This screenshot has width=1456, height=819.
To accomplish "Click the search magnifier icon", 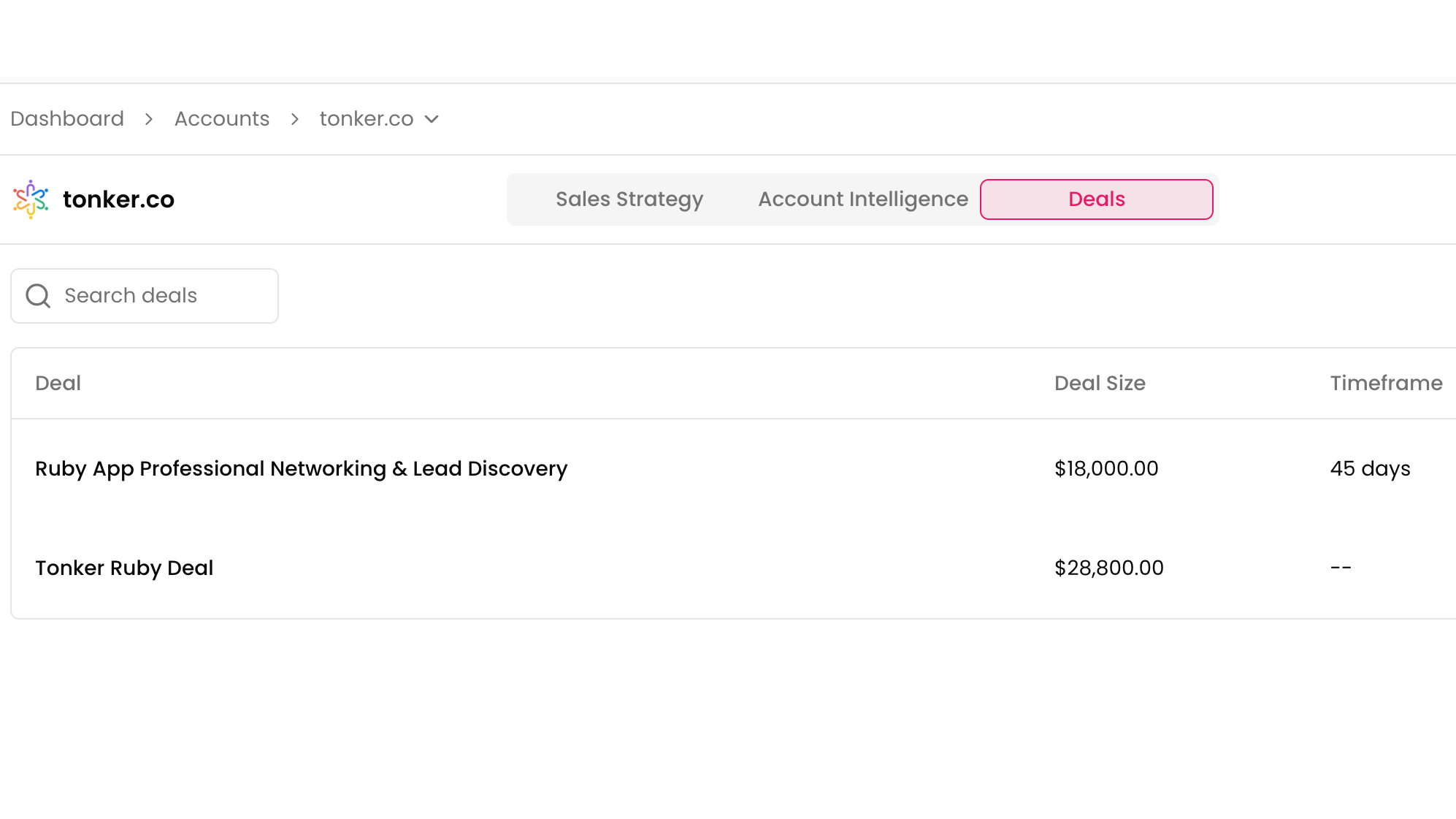I will [38, 296].
